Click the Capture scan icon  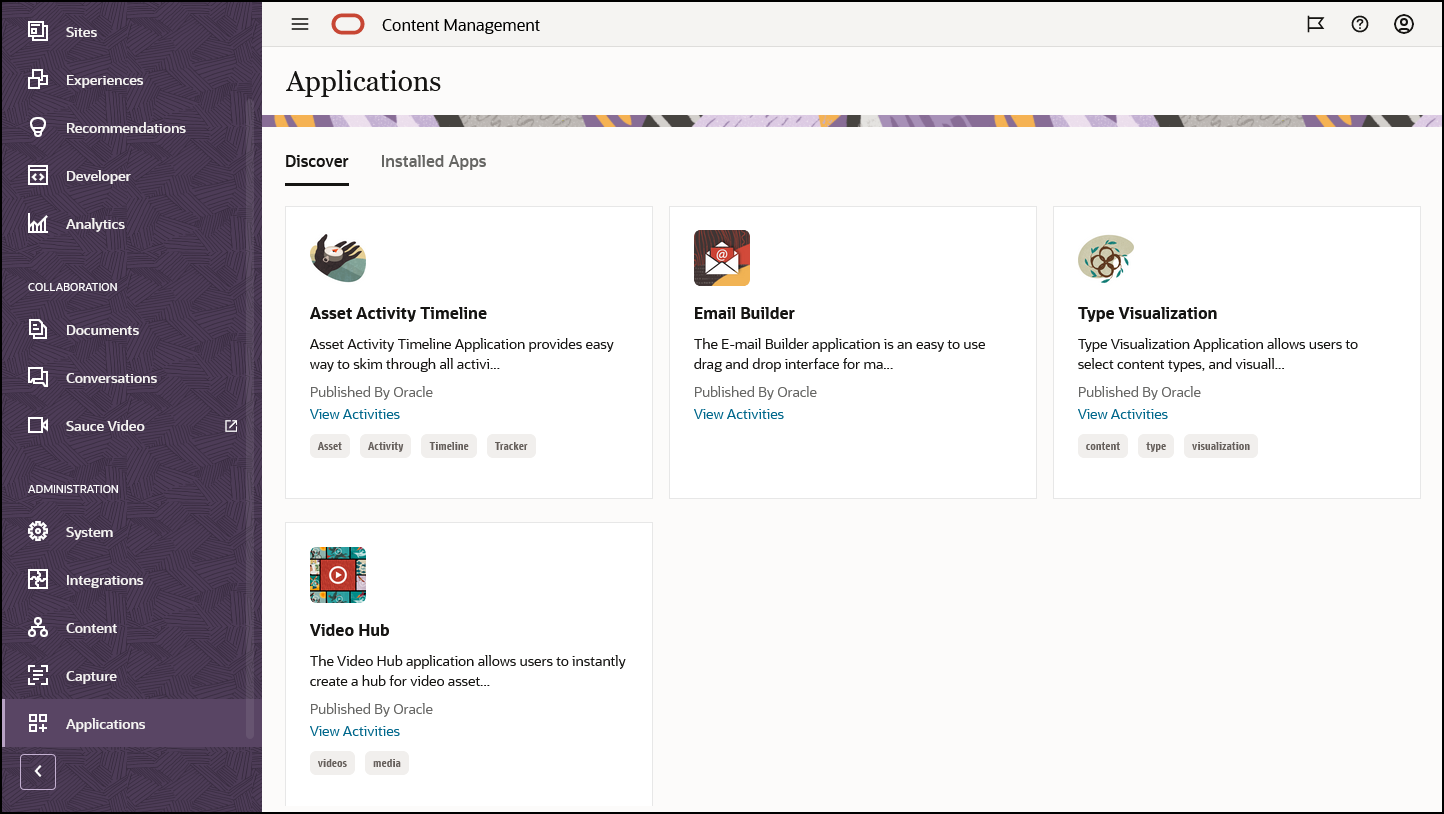[x=38, y=675]
